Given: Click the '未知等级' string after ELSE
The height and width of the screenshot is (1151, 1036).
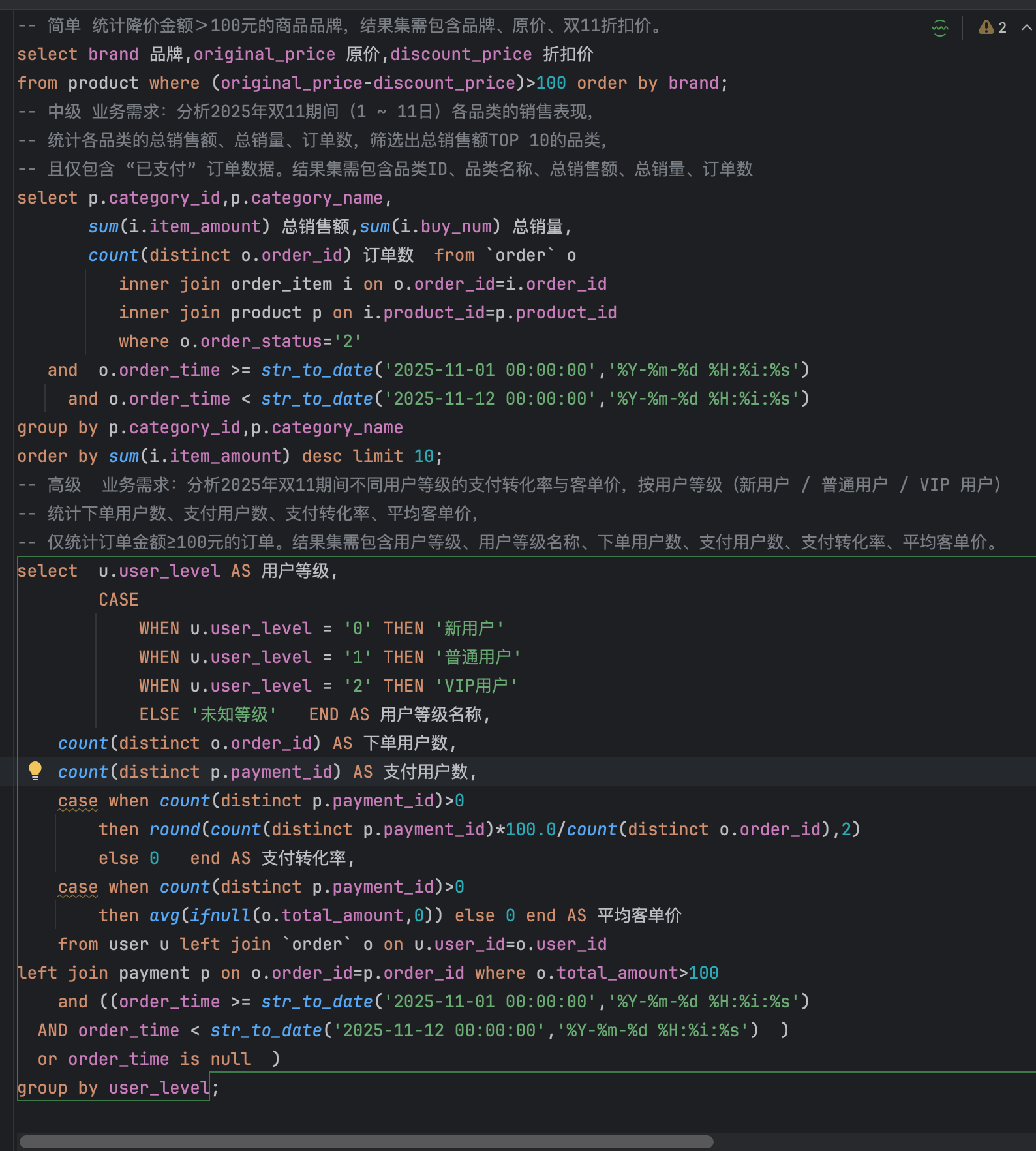Looking at the screenshot, I should click(x=234, y=714).
